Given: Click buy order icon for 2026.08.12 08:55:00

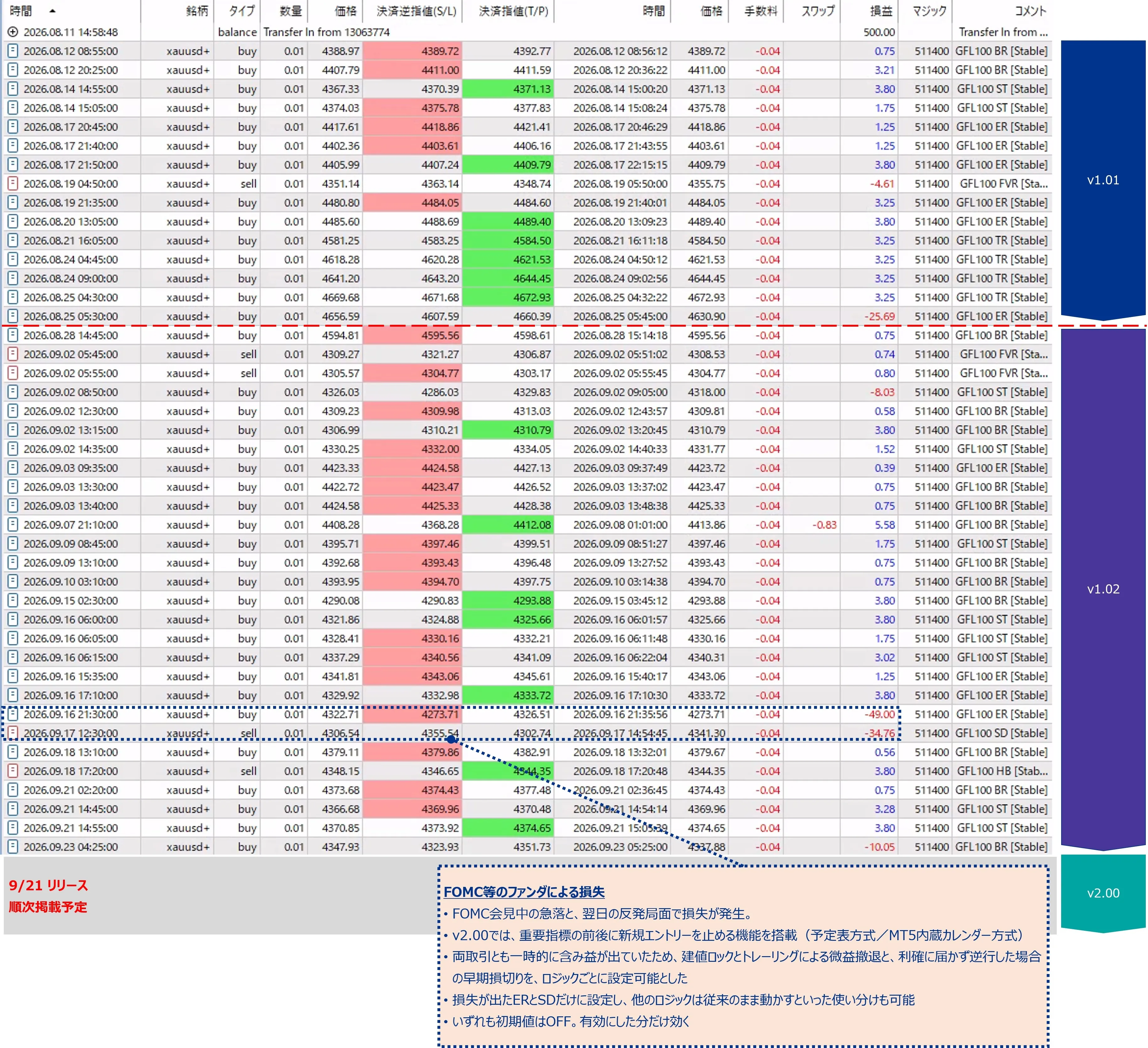Looking at the screenshot, I should point(13,51).
